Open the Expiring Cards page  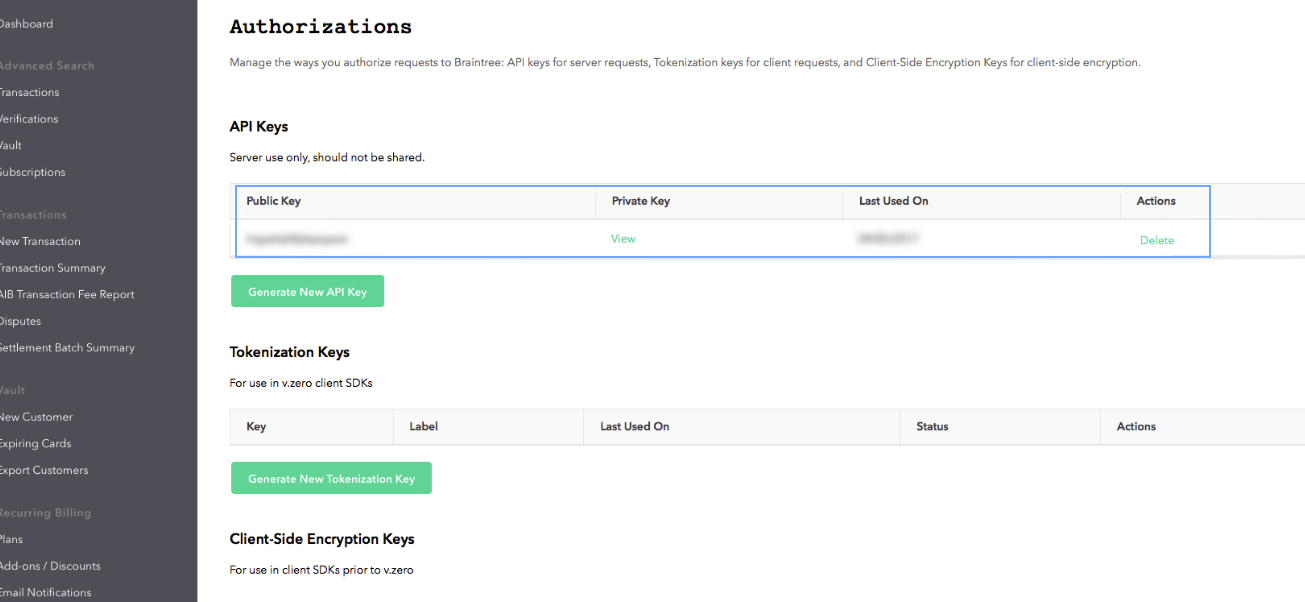tap(36, 444)
